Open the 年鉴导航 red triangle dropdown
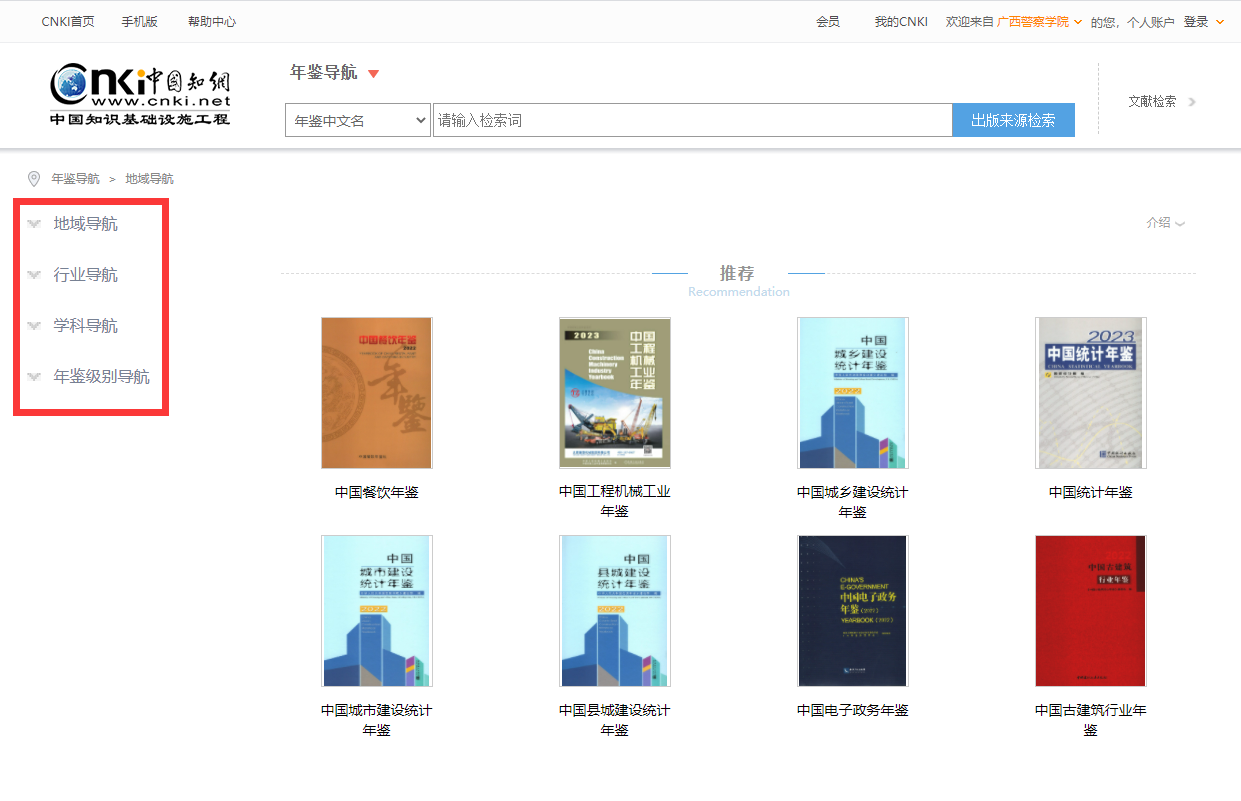This screenshot has width=1241, height=801. (373, 73)
